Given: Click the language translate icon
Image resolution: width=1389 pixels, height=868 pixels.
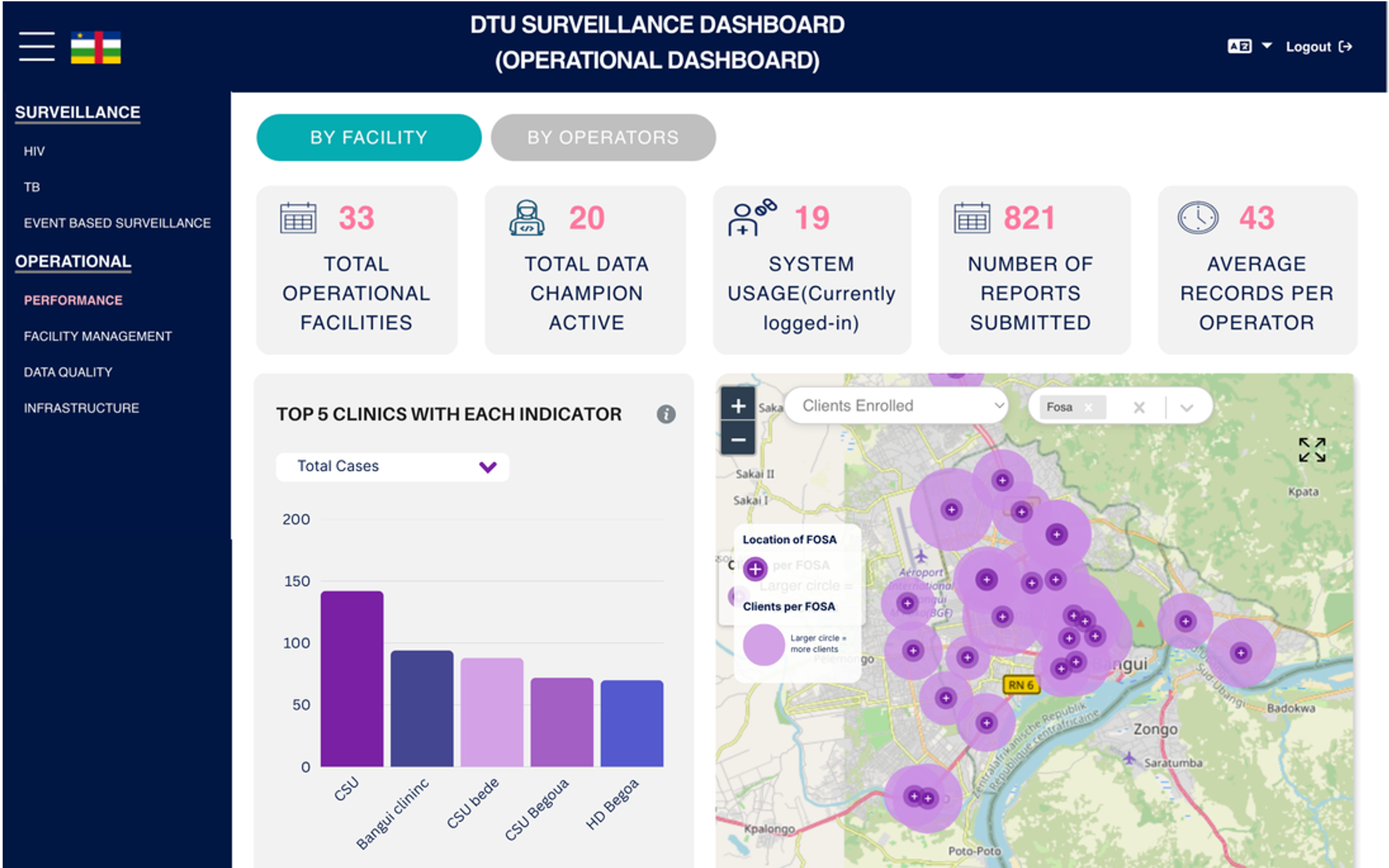Looking at the screenshot, I should point(1239,47).
